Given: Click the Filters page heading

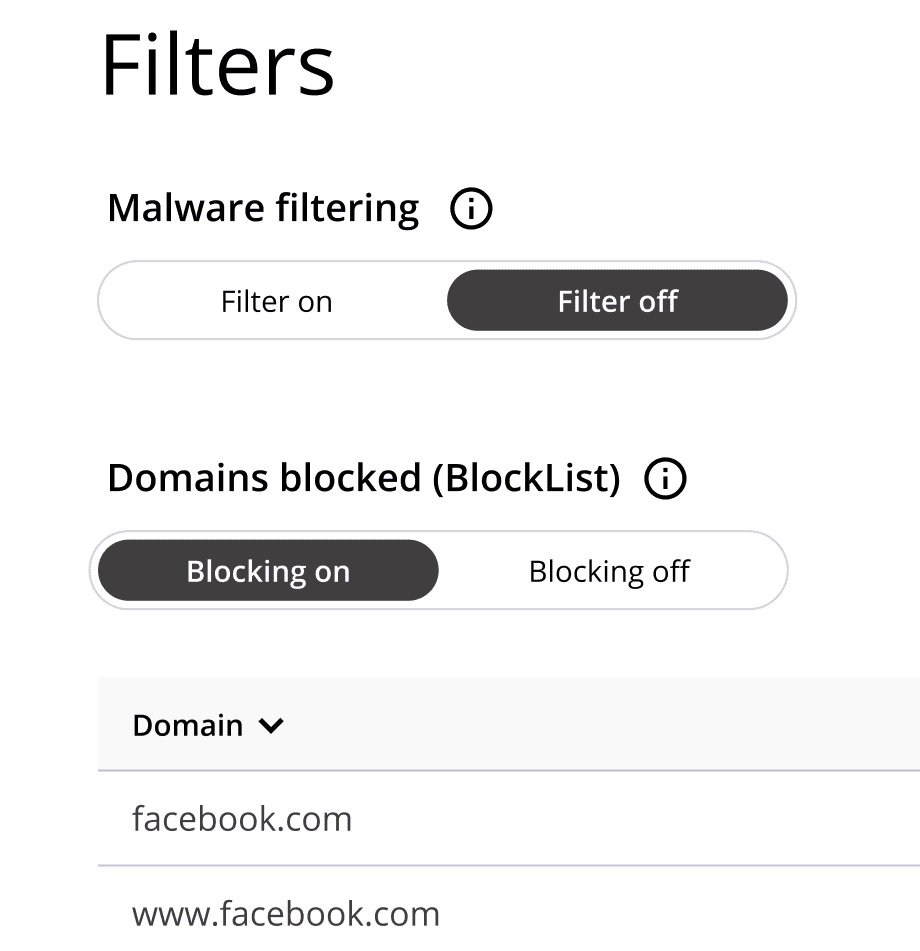Looking at the screenshot, I should pyautogui.click(x=218, y=66).
